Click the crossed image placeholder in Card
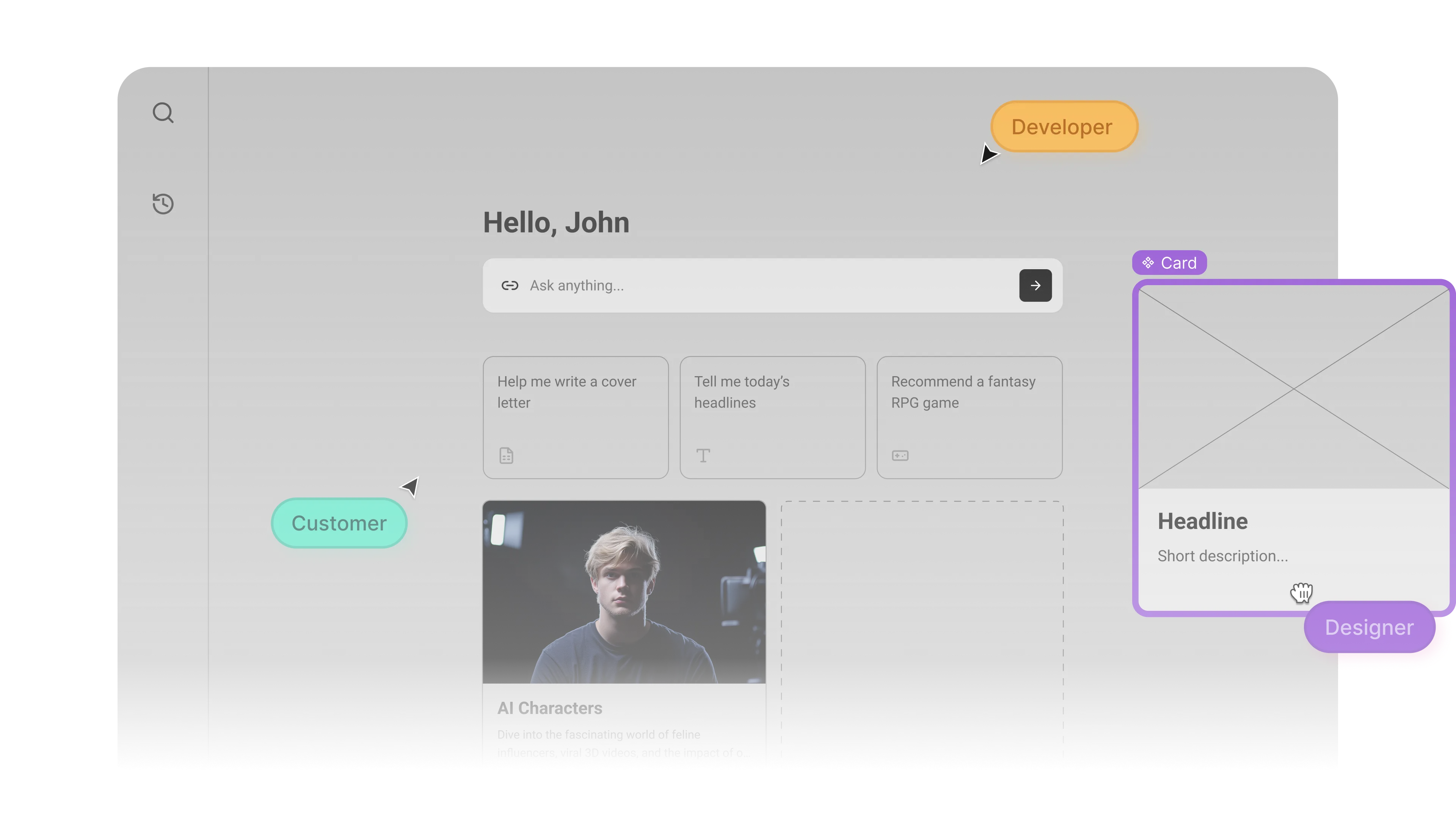The height and width of the screenshot is (819, 1456). point(1293,388)
